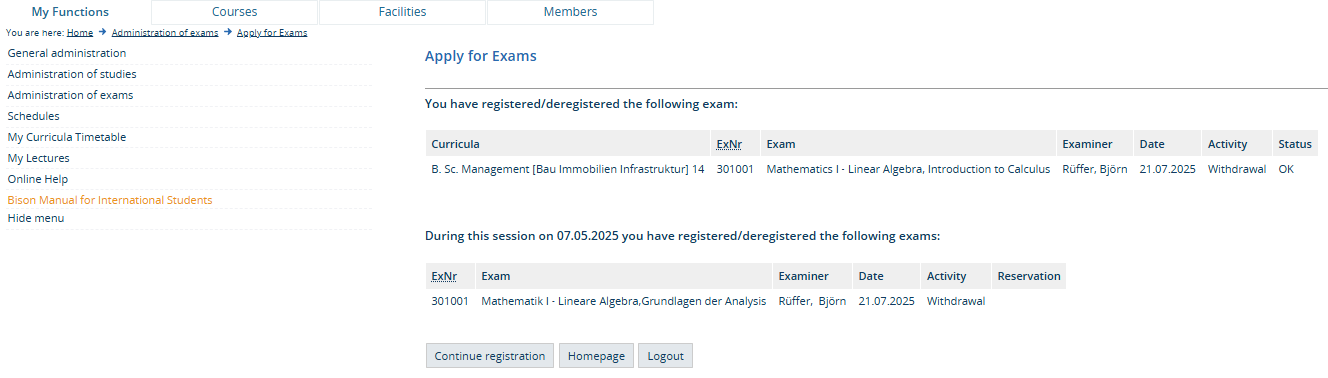Go to the Members tab
The height and width of the screenshot is (378, 1328).
[570, 12]
